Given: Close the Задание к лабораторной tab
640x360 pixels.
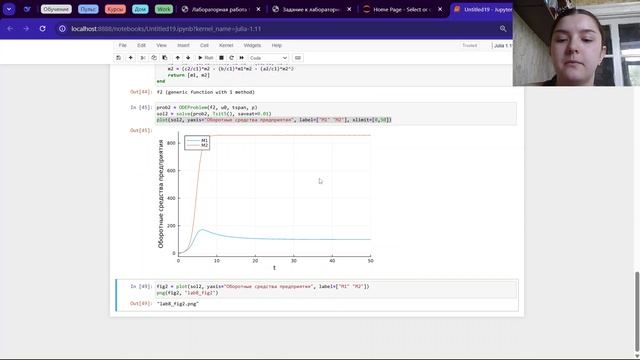Looking at the screenshot, I should click(x=349, y=9).
